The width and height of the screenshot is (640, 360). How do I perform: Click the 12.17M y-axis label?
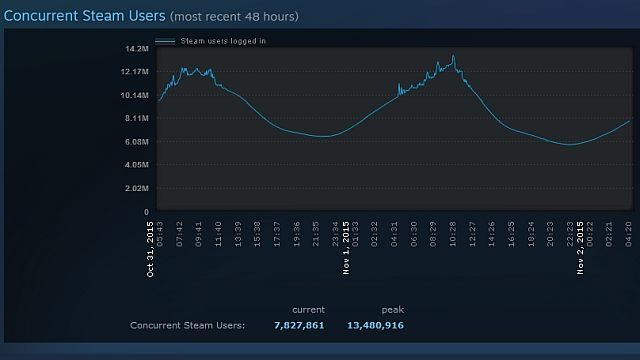(135, 72)
